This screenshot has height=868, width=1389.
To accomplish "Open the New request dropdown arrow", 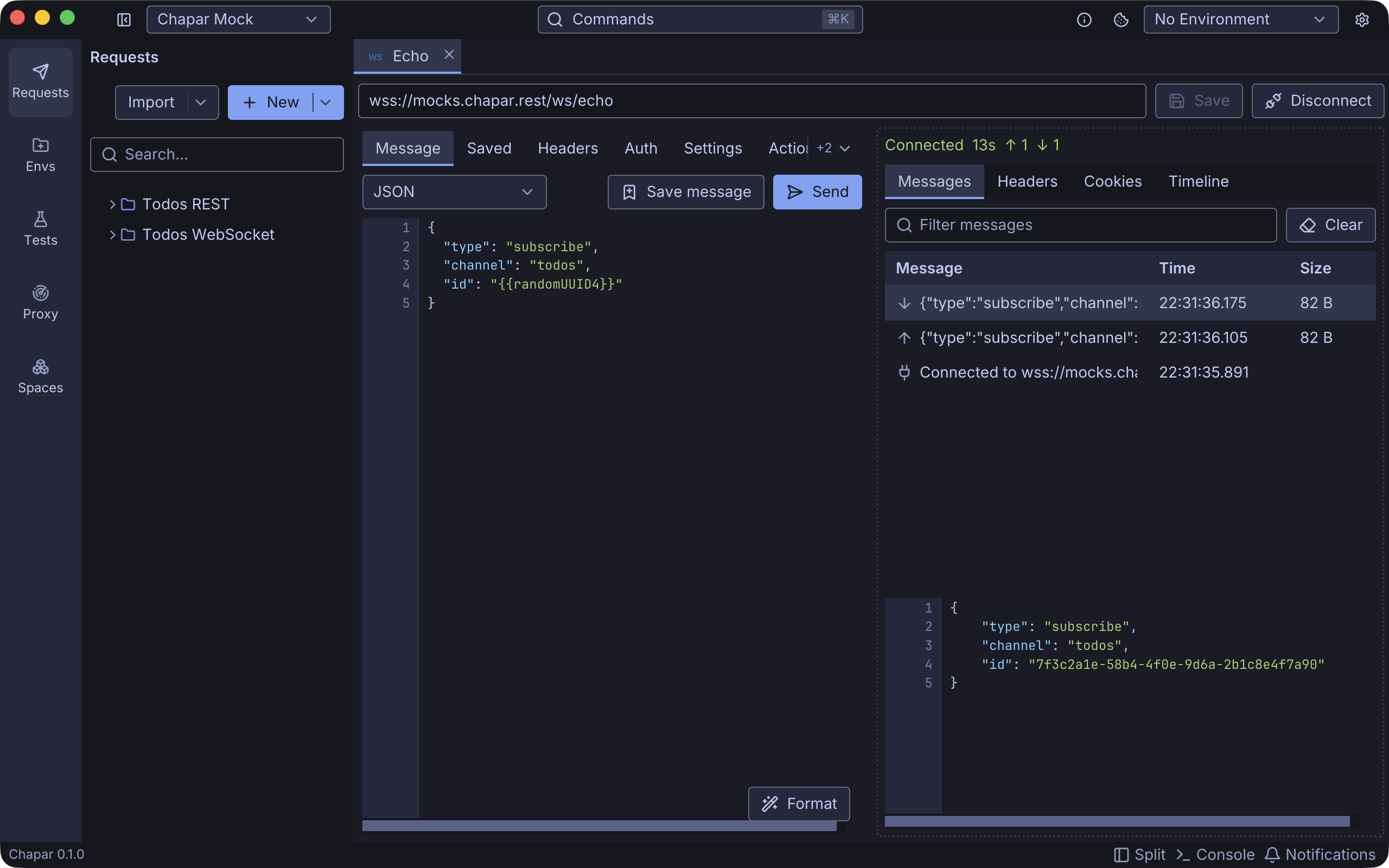I will (x=326, y=103).
